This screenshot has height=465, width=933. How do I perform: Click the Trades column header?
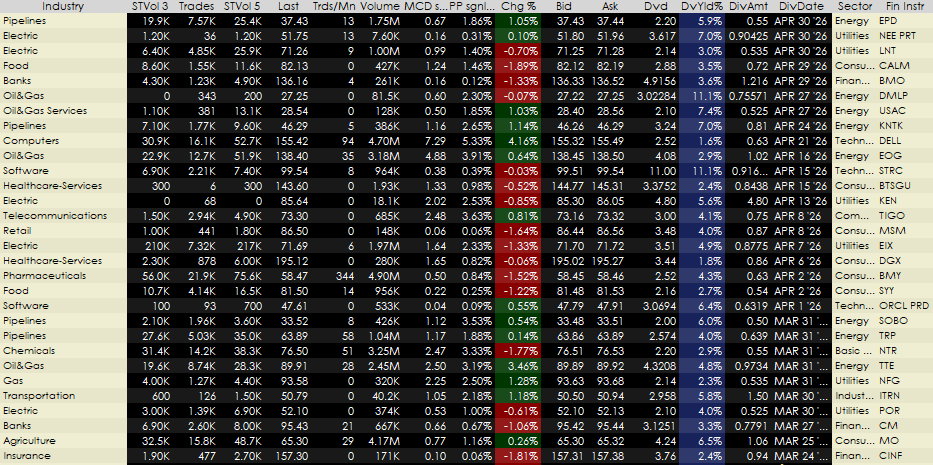coord(196,7)
